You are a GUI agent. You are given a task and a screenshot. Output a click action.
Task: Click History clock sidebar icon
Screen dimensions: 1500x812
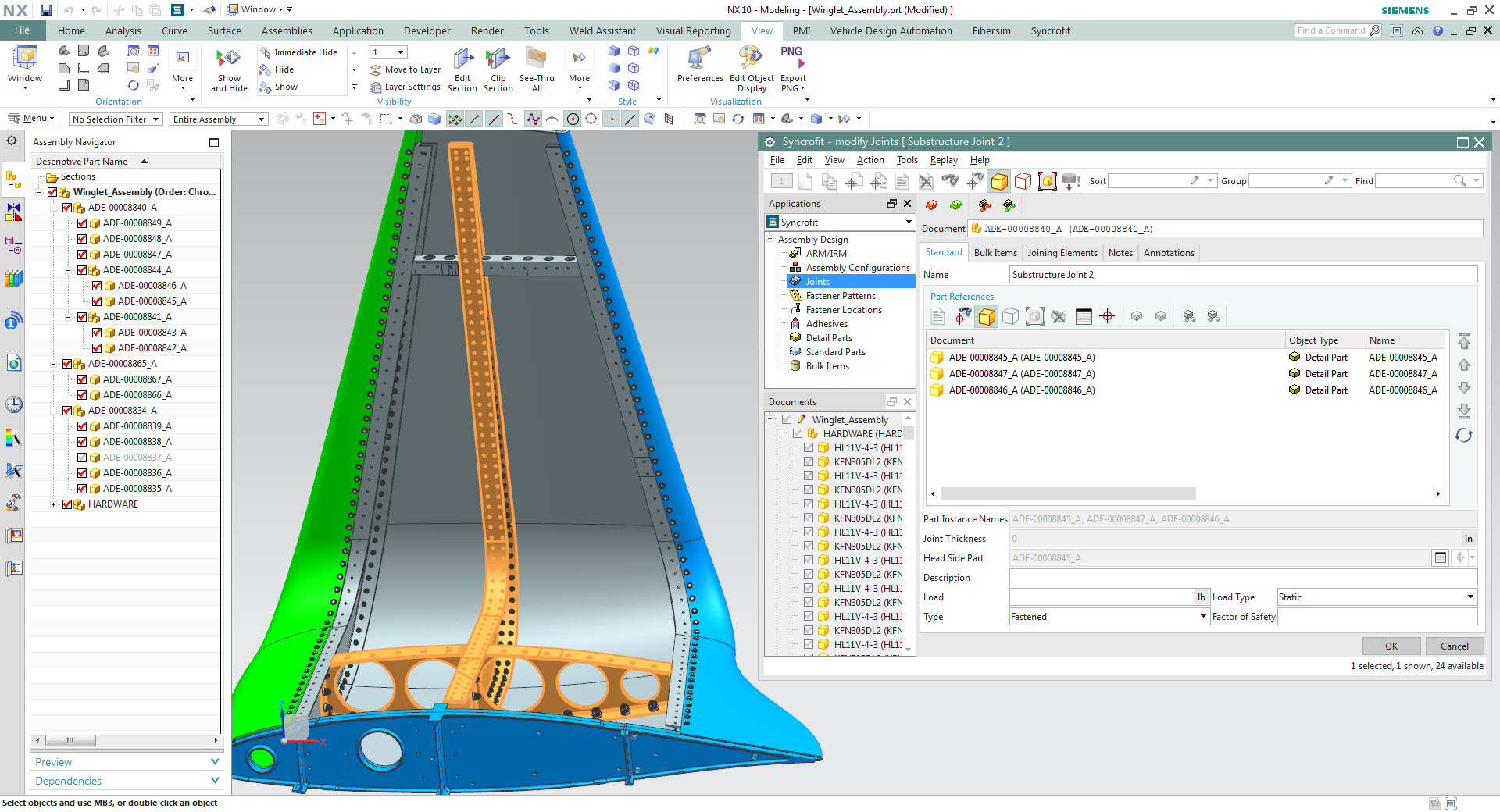coord(14,404)
